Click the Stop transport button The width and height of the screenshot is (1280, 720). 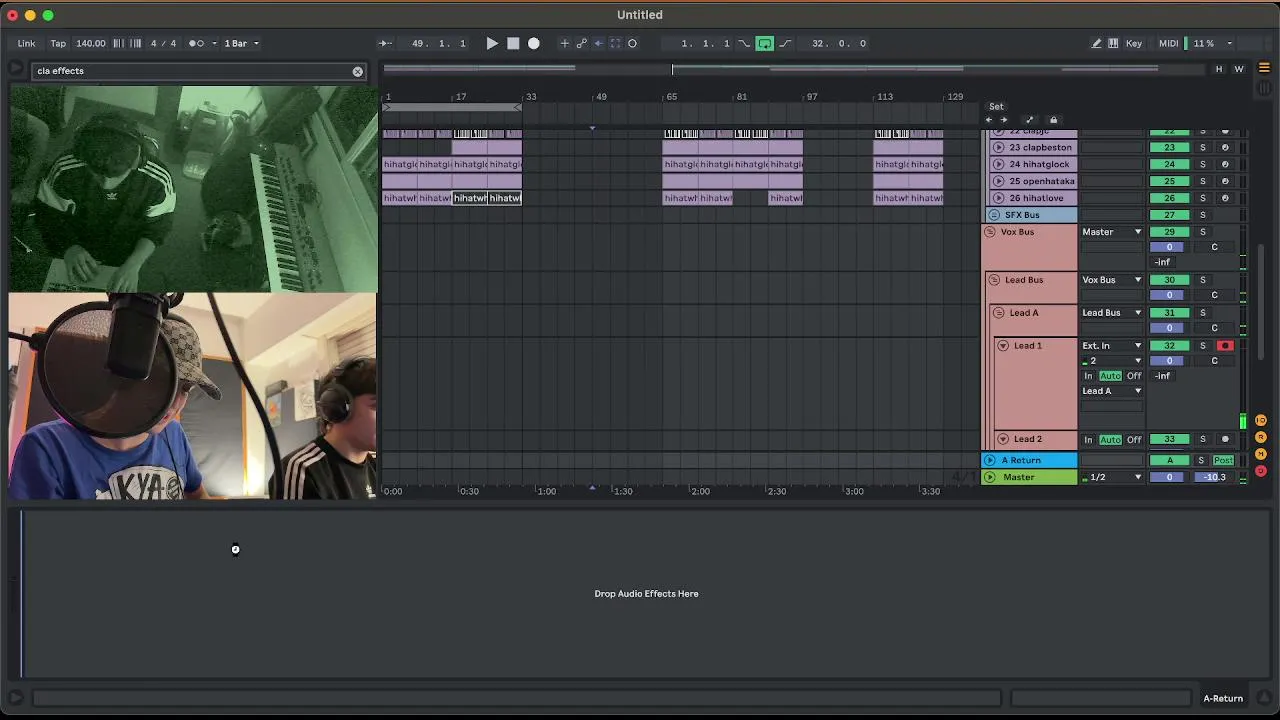click(513, 43)
